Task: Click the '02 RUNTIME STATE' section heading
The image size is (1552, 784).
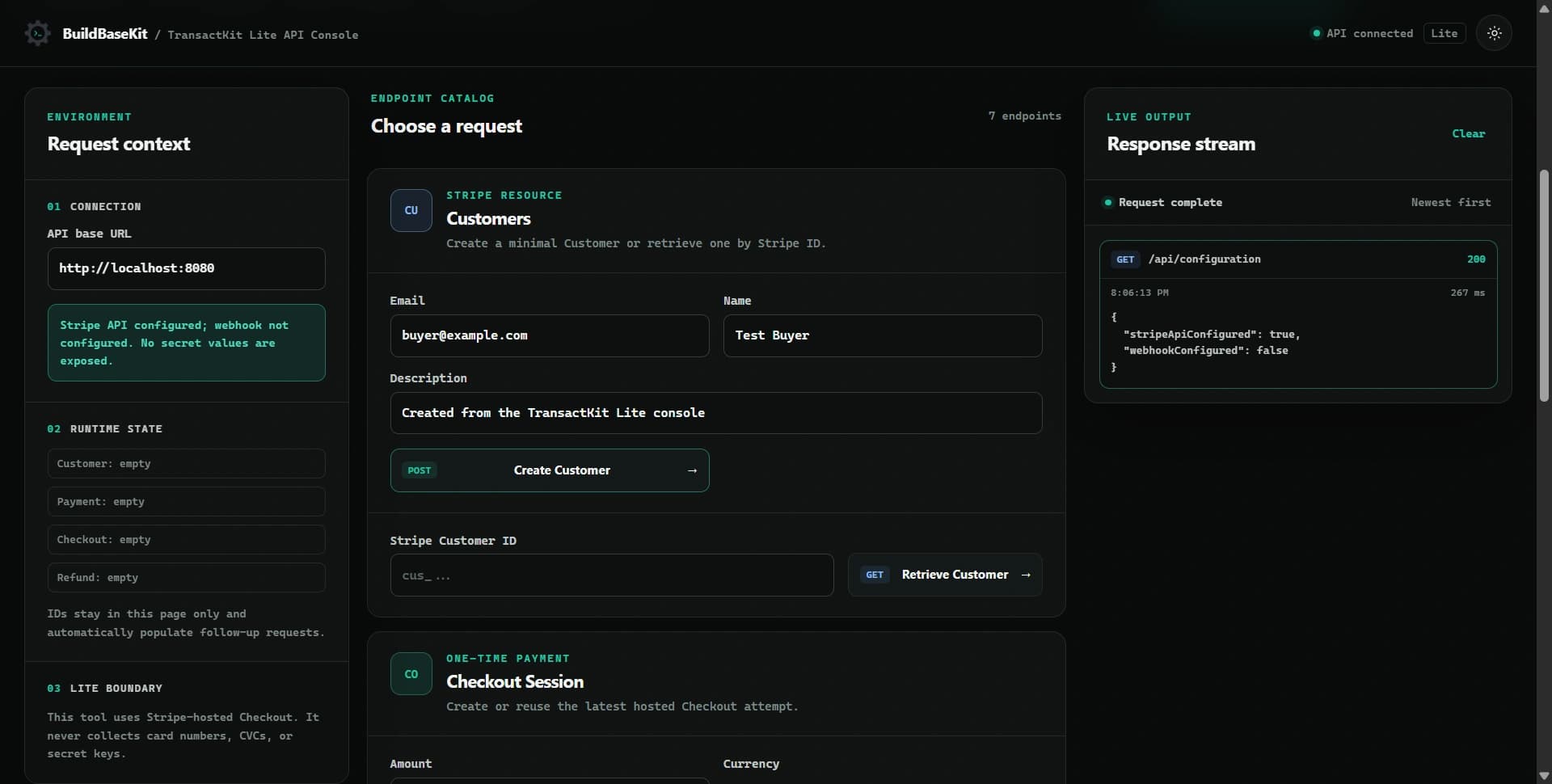Action: tap(105, 429)
